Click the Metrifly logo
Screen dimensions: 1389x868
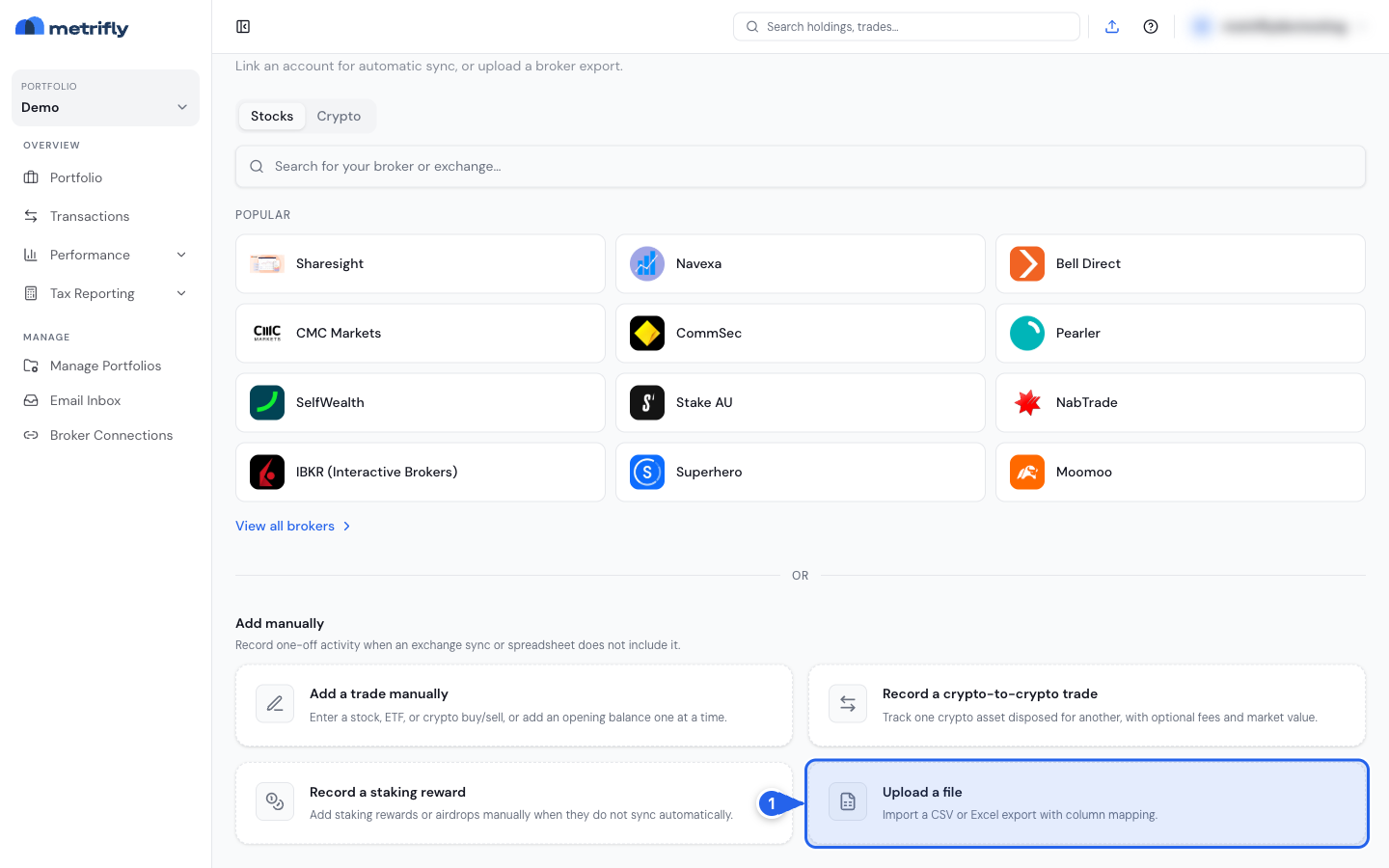coord(72,27)
